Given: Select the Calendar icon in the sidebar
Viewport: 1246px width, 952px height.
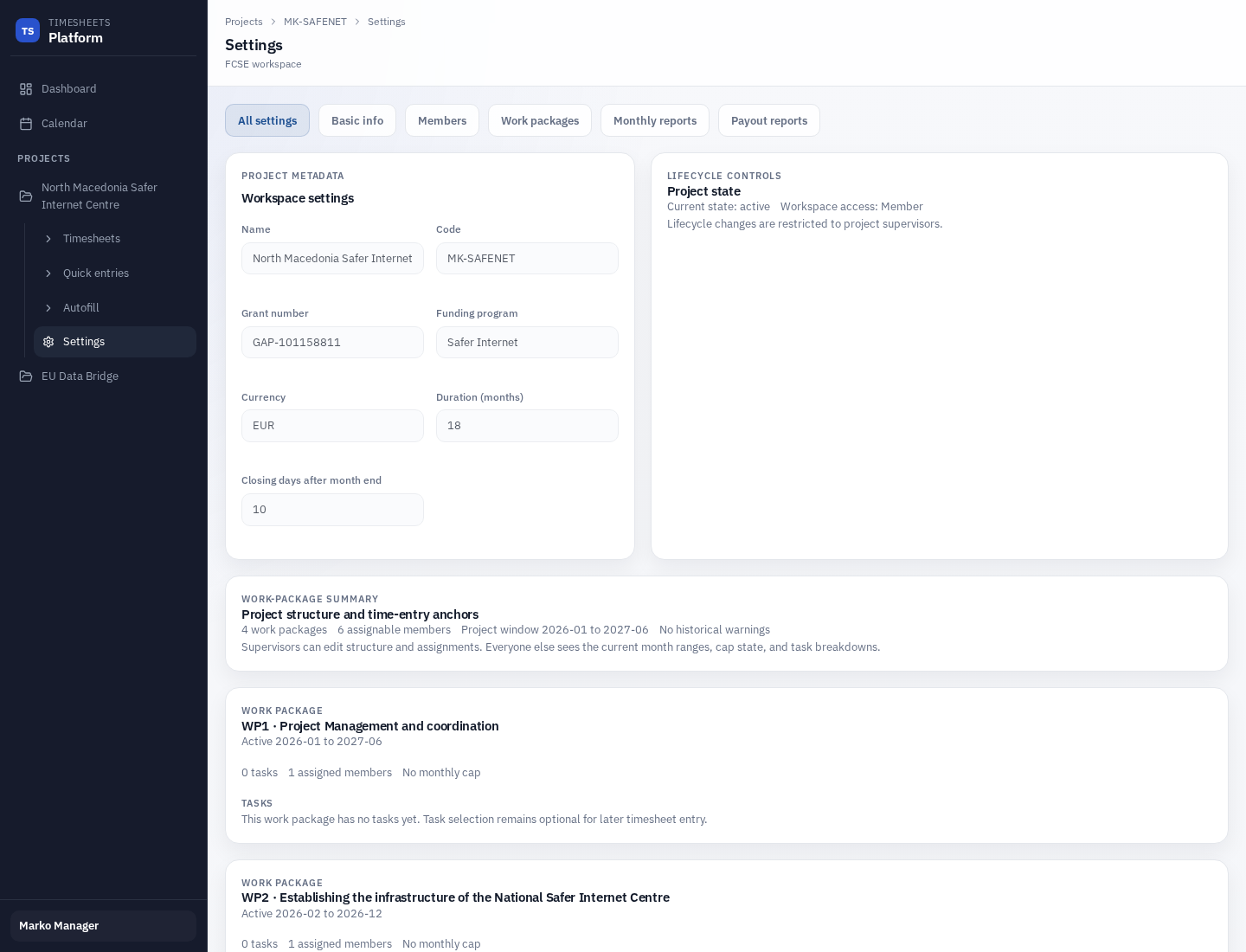Looking at the screenshot, I should tap(26, 123).
